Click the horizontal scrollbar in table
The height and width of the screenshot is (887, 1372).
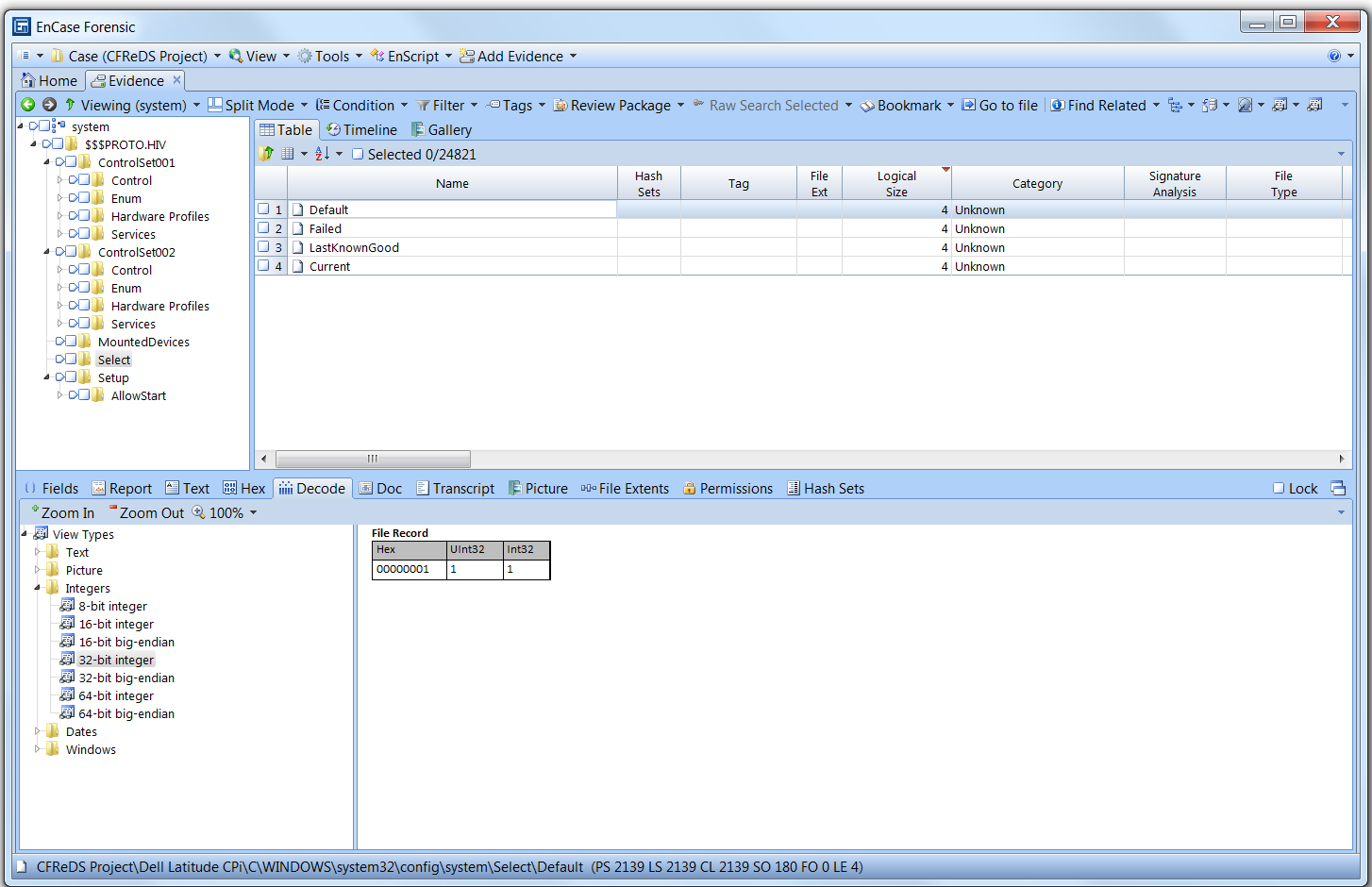(372, 459)
